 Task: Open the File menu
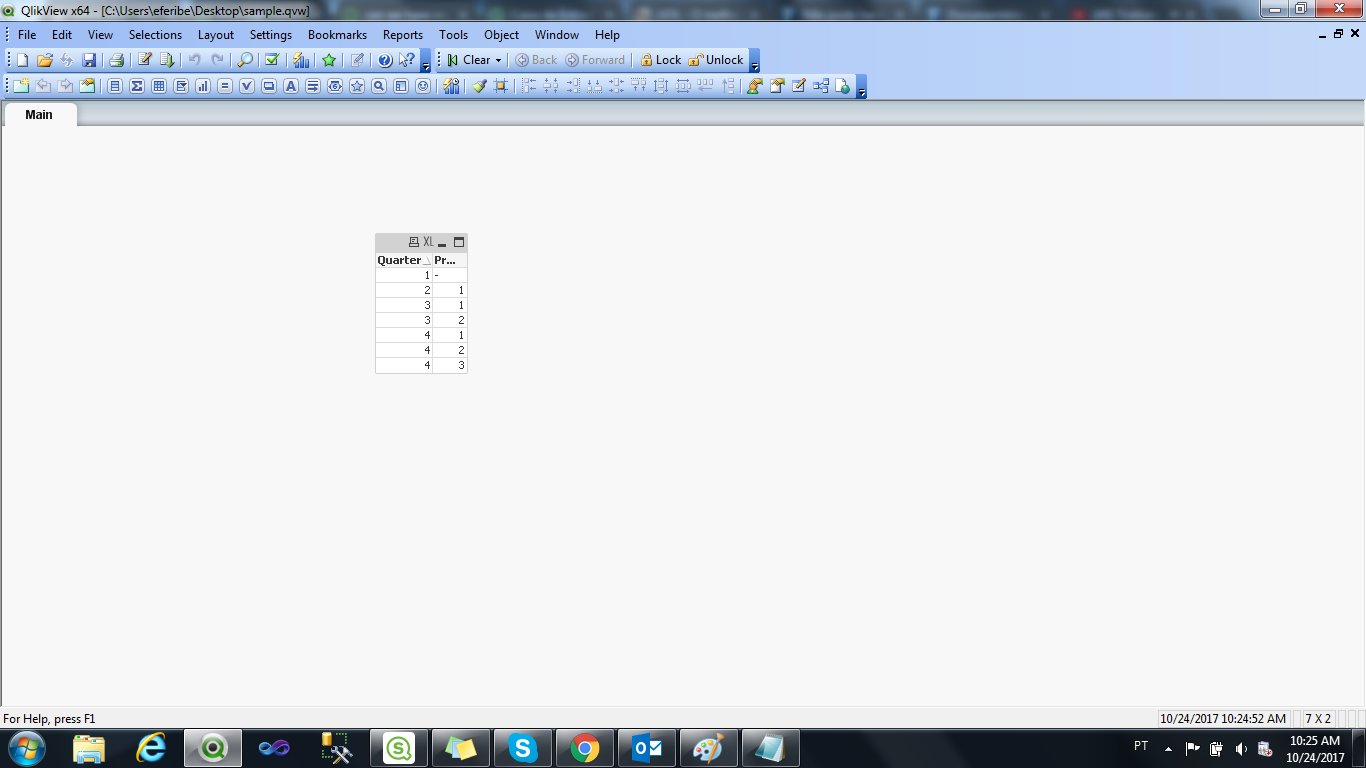click(27, 35)
